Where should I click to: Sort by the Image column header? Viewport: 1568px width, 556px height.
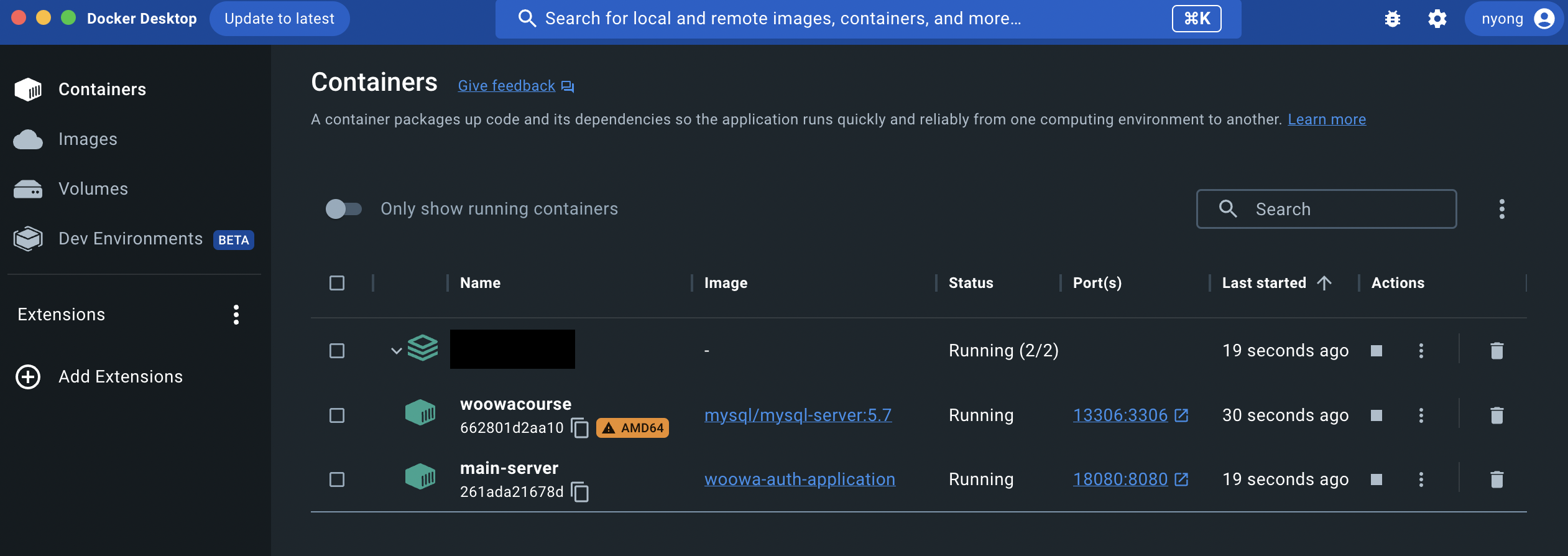pyautogui.click(x=726, y=283)
